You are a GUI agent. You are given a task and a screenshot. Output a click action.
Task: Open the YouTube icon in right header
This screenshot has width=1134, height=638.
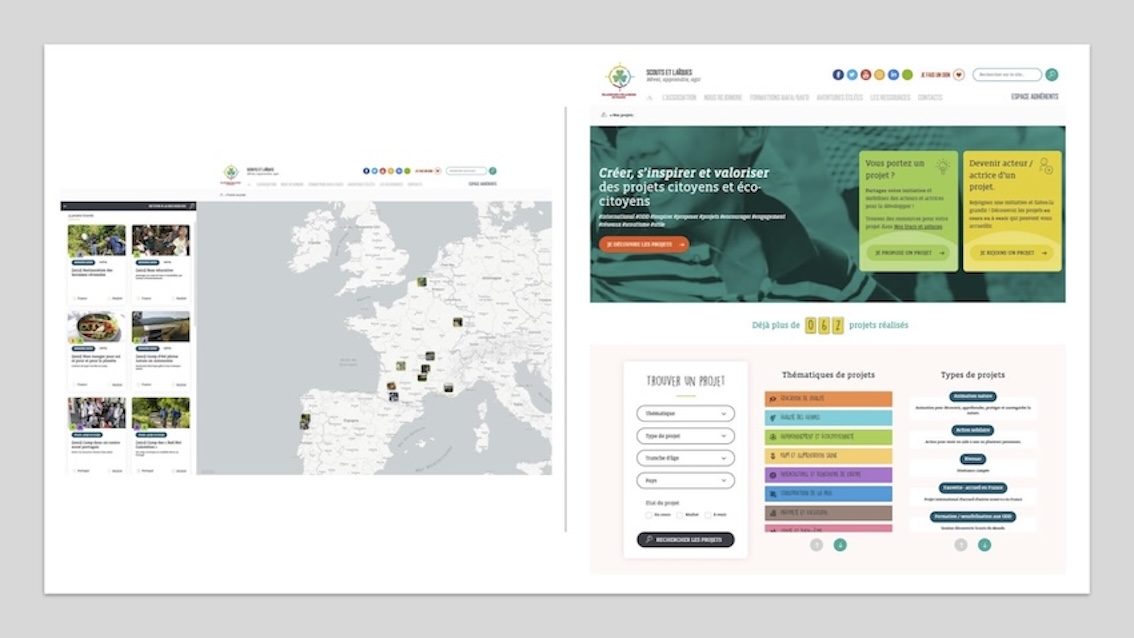pos(866,75)
